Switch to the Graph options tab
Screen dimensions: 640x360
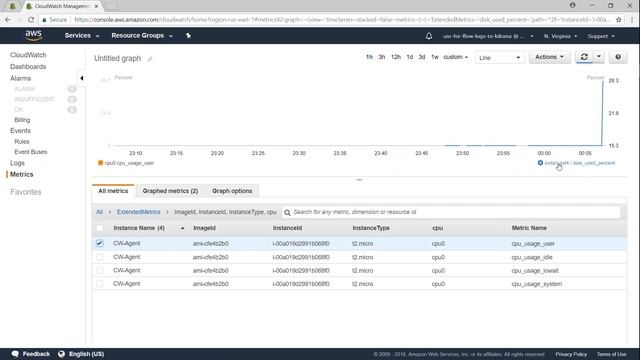pyautogui.click(x=232, y=191)
